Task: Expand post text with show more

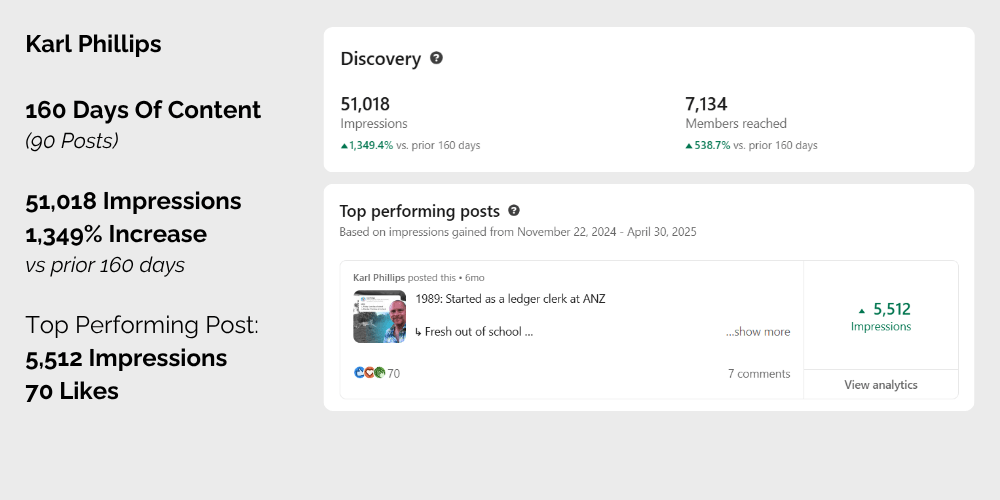Action: coord(758,332)
